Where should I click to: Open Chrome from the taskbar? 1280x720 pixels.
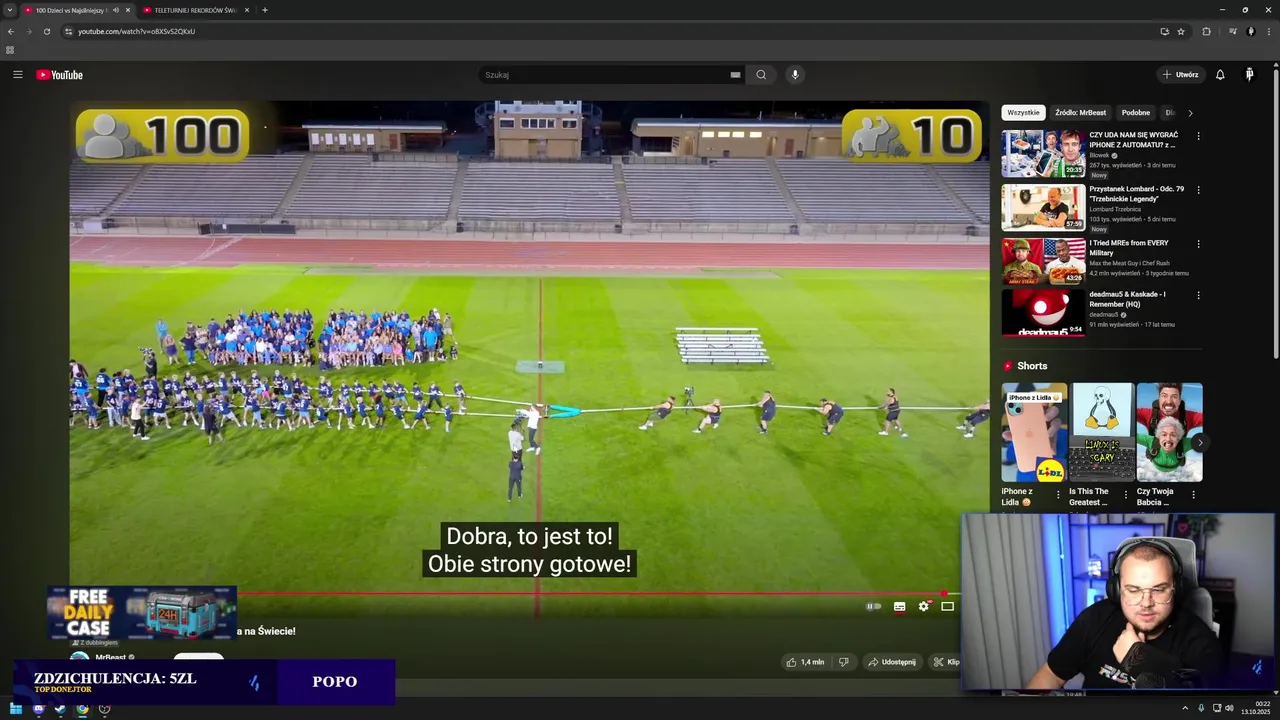[82, 709]
